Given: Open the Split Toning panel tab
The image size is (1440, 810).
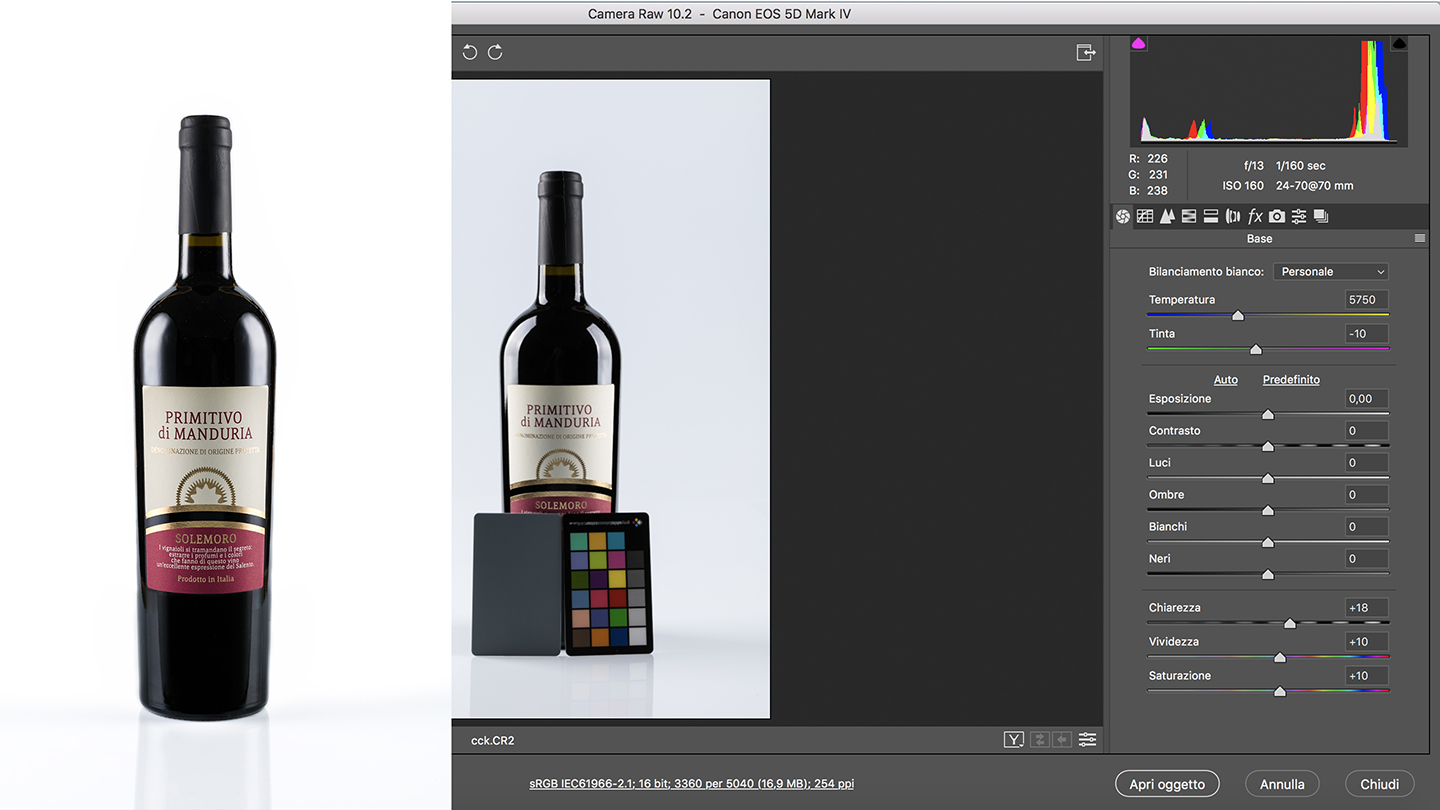Looking at the screenshot, I should click(x=1211, y=216).
